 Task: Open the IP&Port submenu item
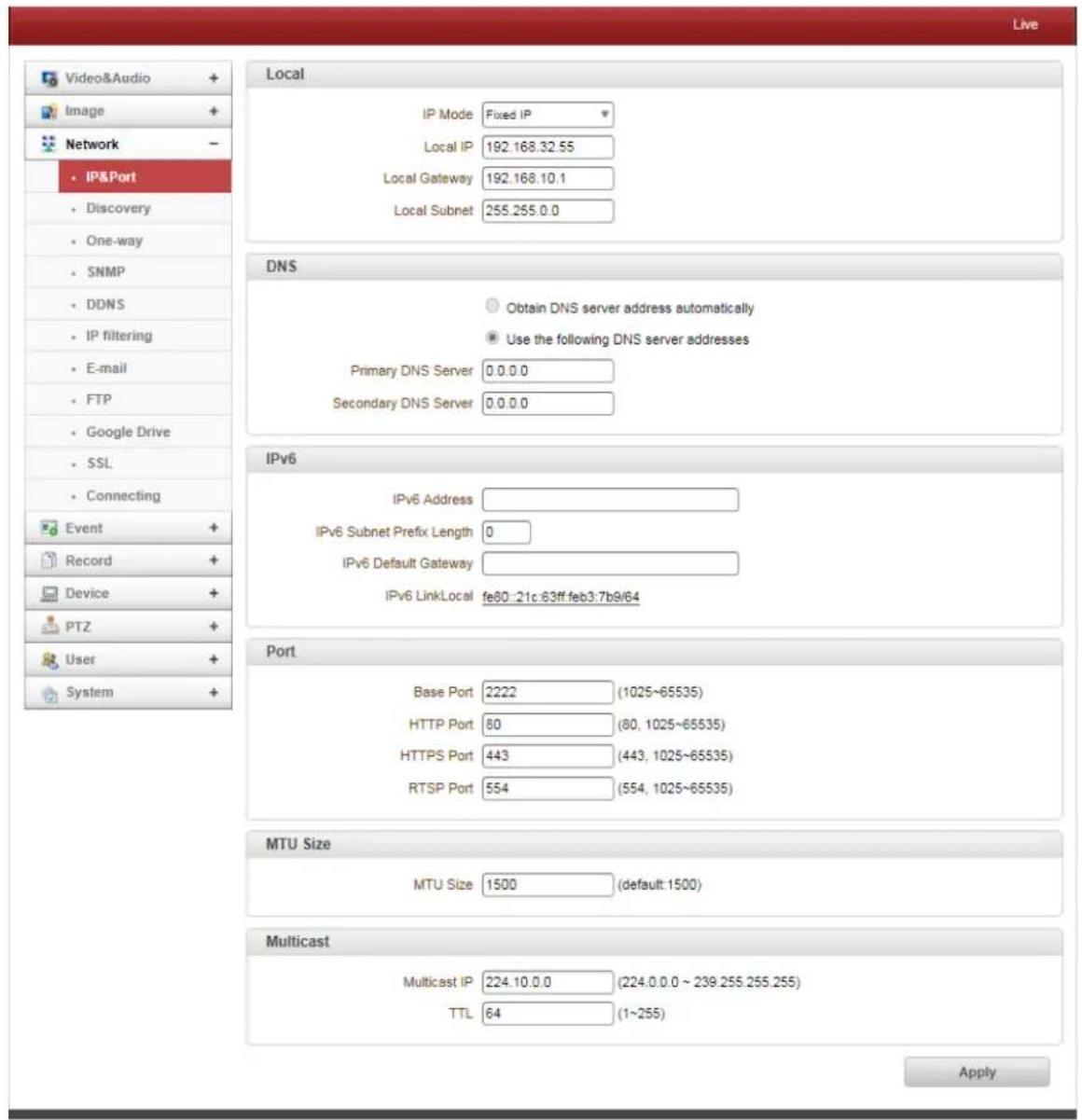145,176
